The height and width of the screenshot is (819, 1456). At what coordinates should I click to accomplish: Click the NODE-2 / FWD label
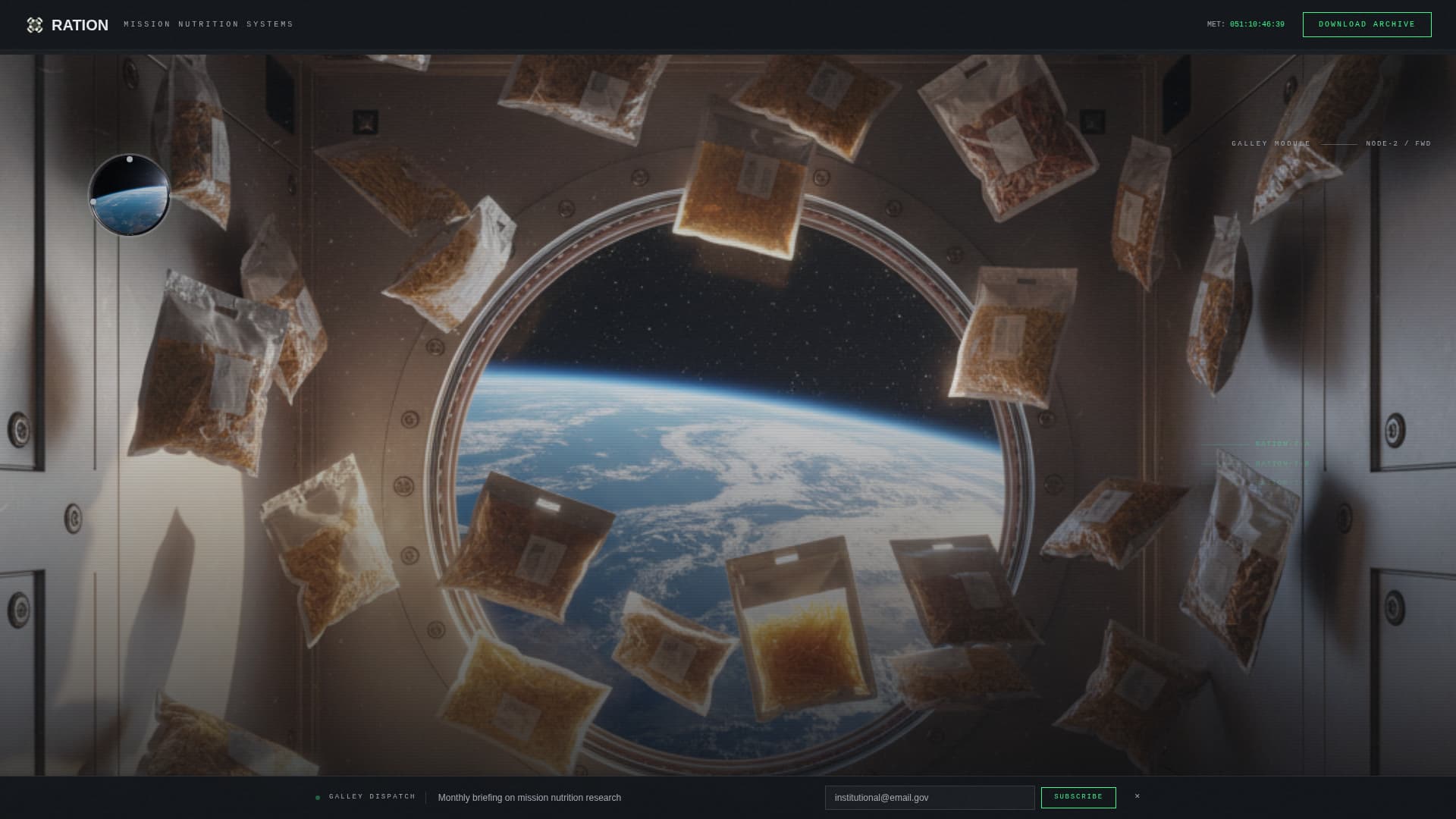pyautogui.click(x=1398, y=143)
